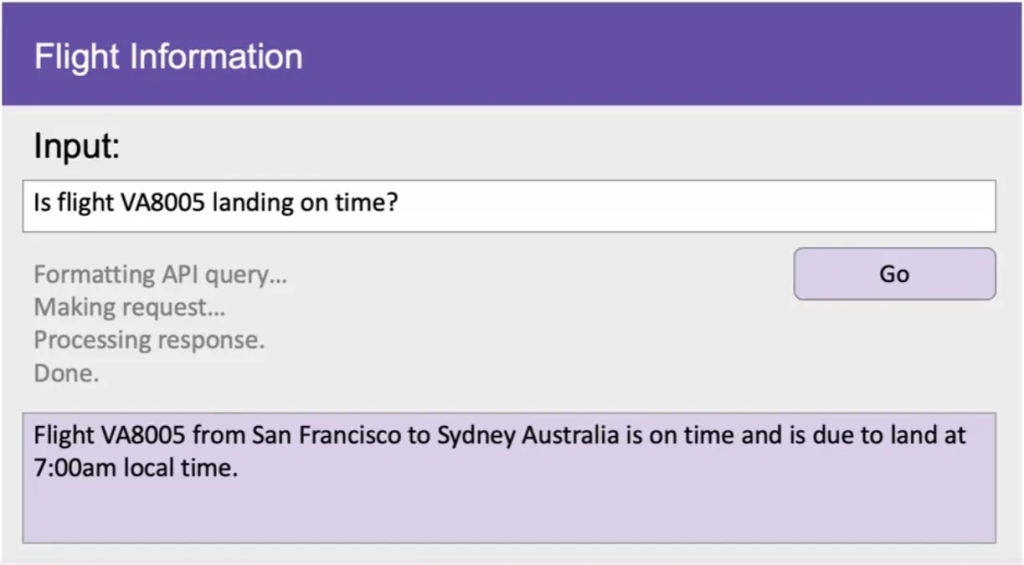Click the 'Making request...' status line
The width and height of the screenshot is (1024, 565).
pos(129,307)
